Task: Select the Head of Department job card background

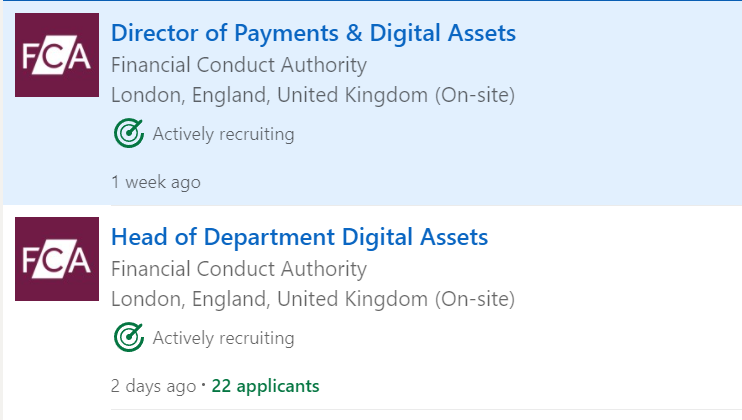Action: (x=620, y=340)
